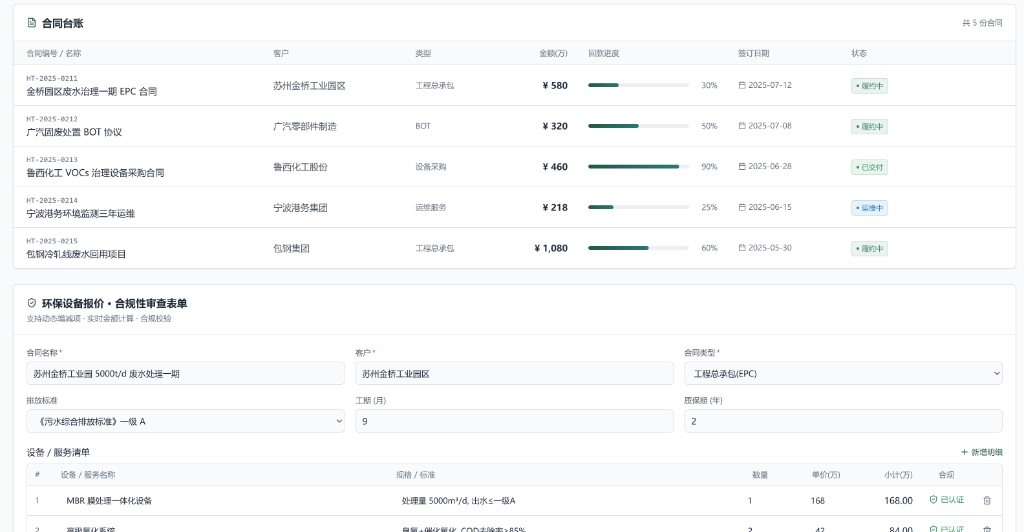This screenshot has height=532, width=1024.
Task: Click type cell 运维服务
Action: coord(430,207)
